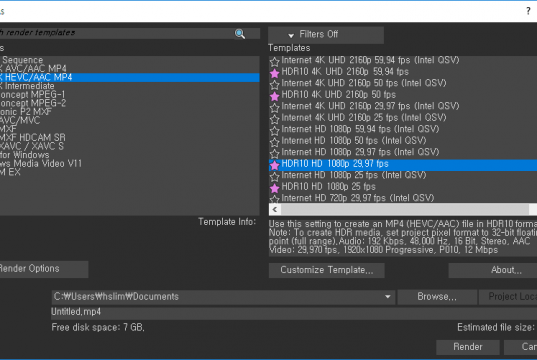Toggle favorite star for Internet 4K UHD 2160p 50 fps
This screenshot has width=537, height=360.
(x=274, y=84)
